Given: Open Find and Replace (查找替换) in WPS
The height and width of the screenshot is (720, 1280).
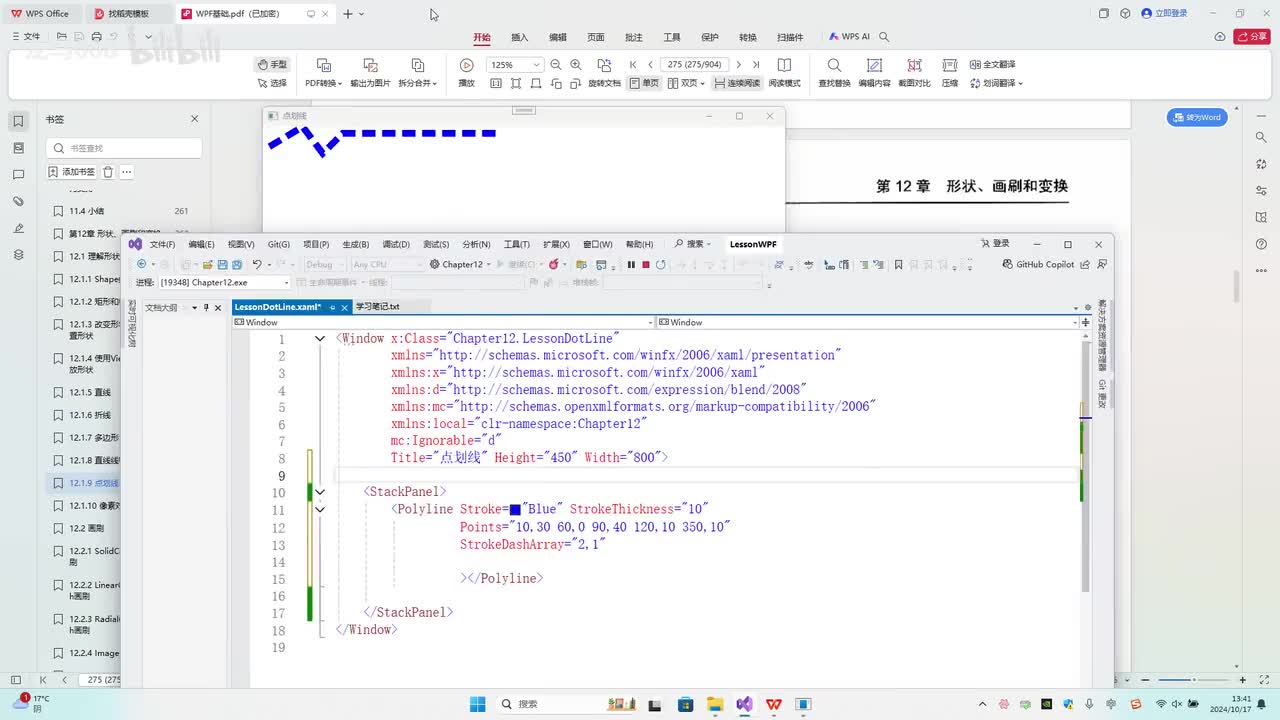Looking at the screenshot, I should (834, 73).
